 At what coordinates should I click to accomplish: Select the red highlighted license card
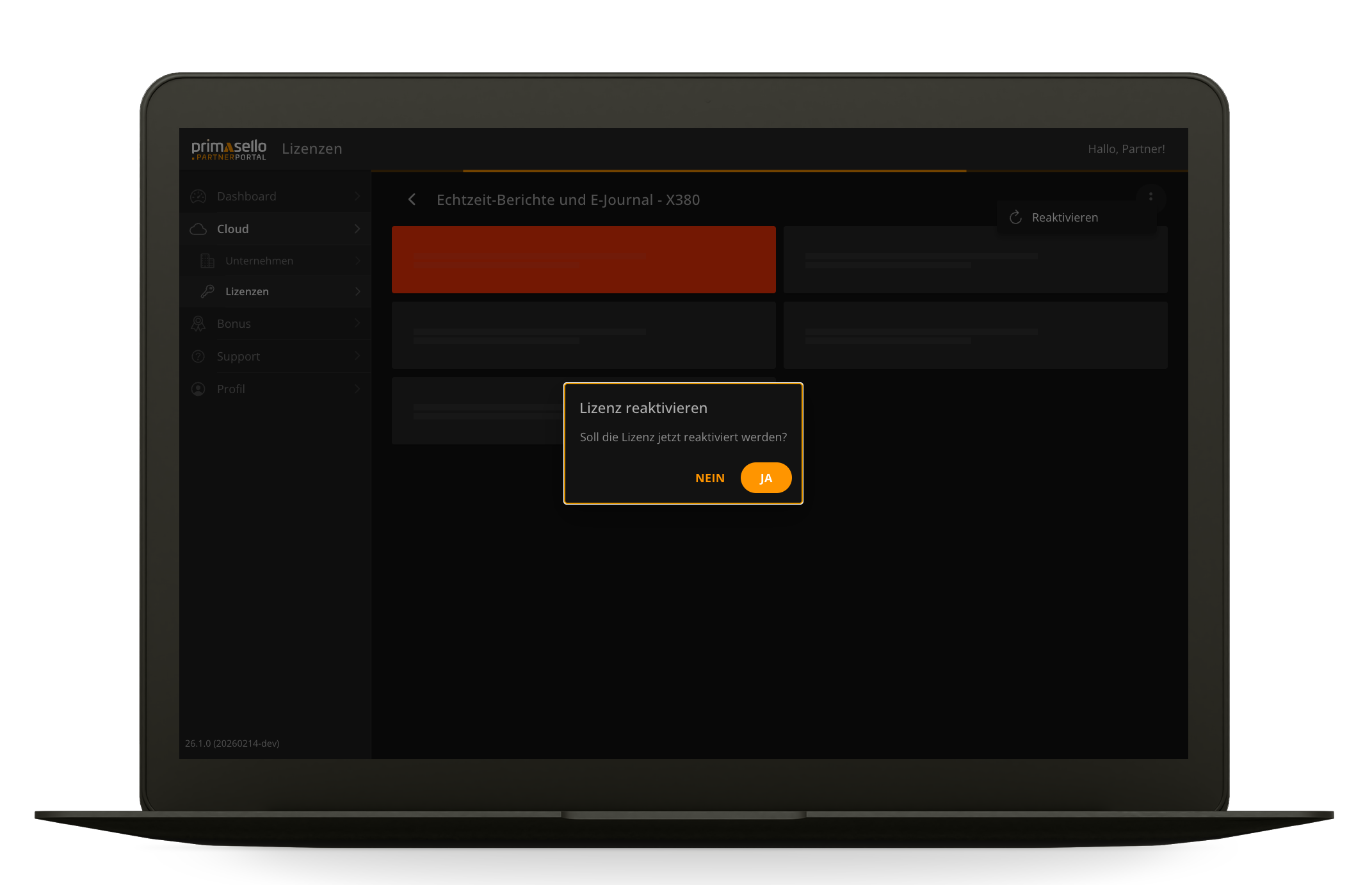[x=583, y=259]
